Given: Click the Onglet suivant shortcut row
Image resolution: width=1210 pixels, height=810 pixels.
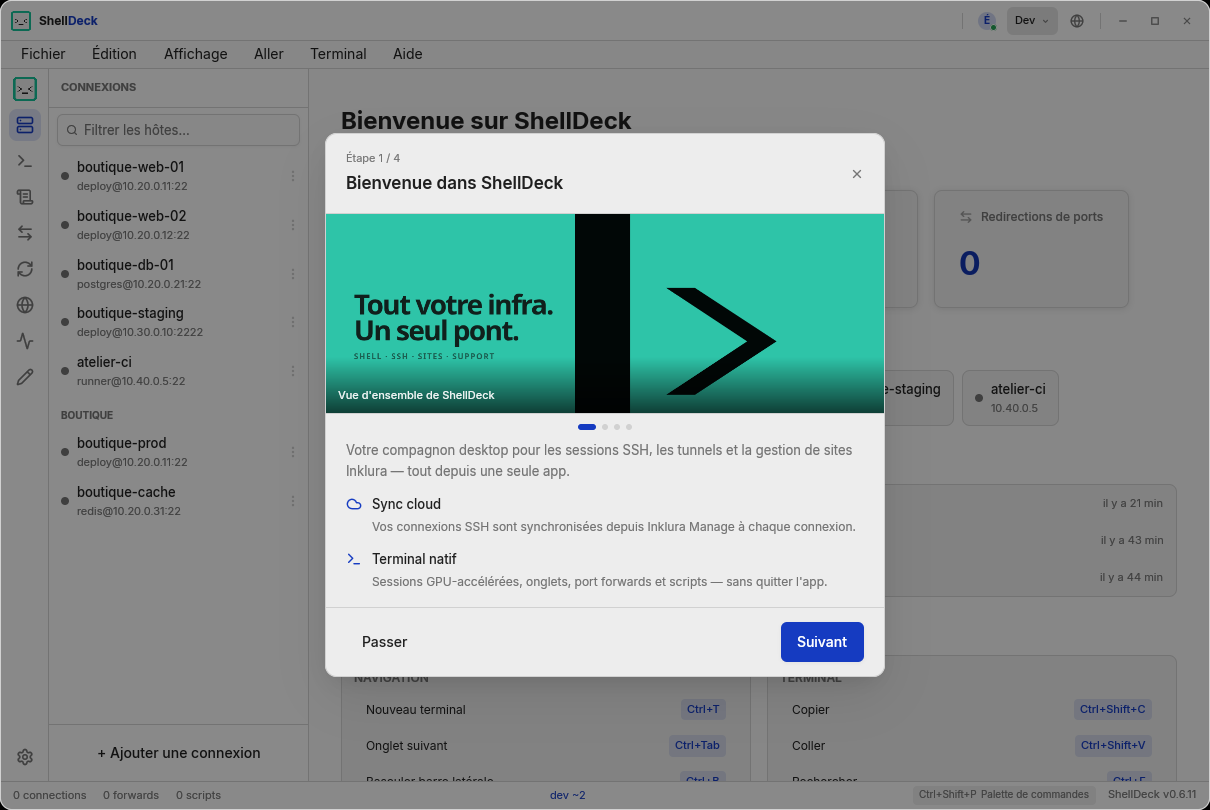Looking at the screenshot, I should pos(546,745).
